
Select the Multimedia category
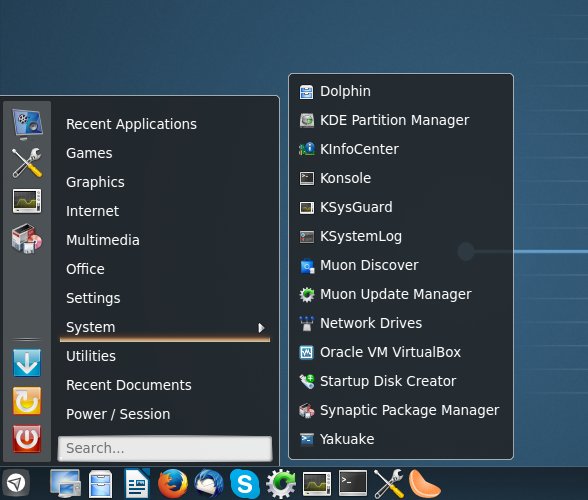(165, 240)
